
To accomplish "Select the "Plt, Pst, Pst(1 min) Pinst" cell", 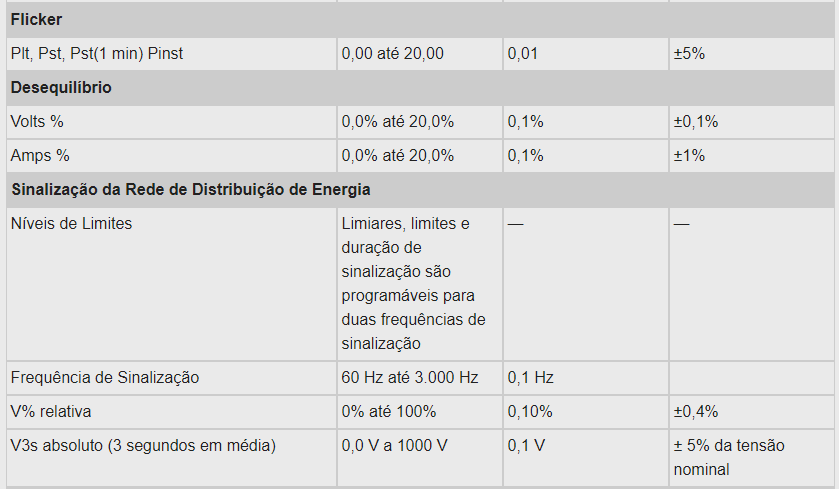I will point(97,54).
